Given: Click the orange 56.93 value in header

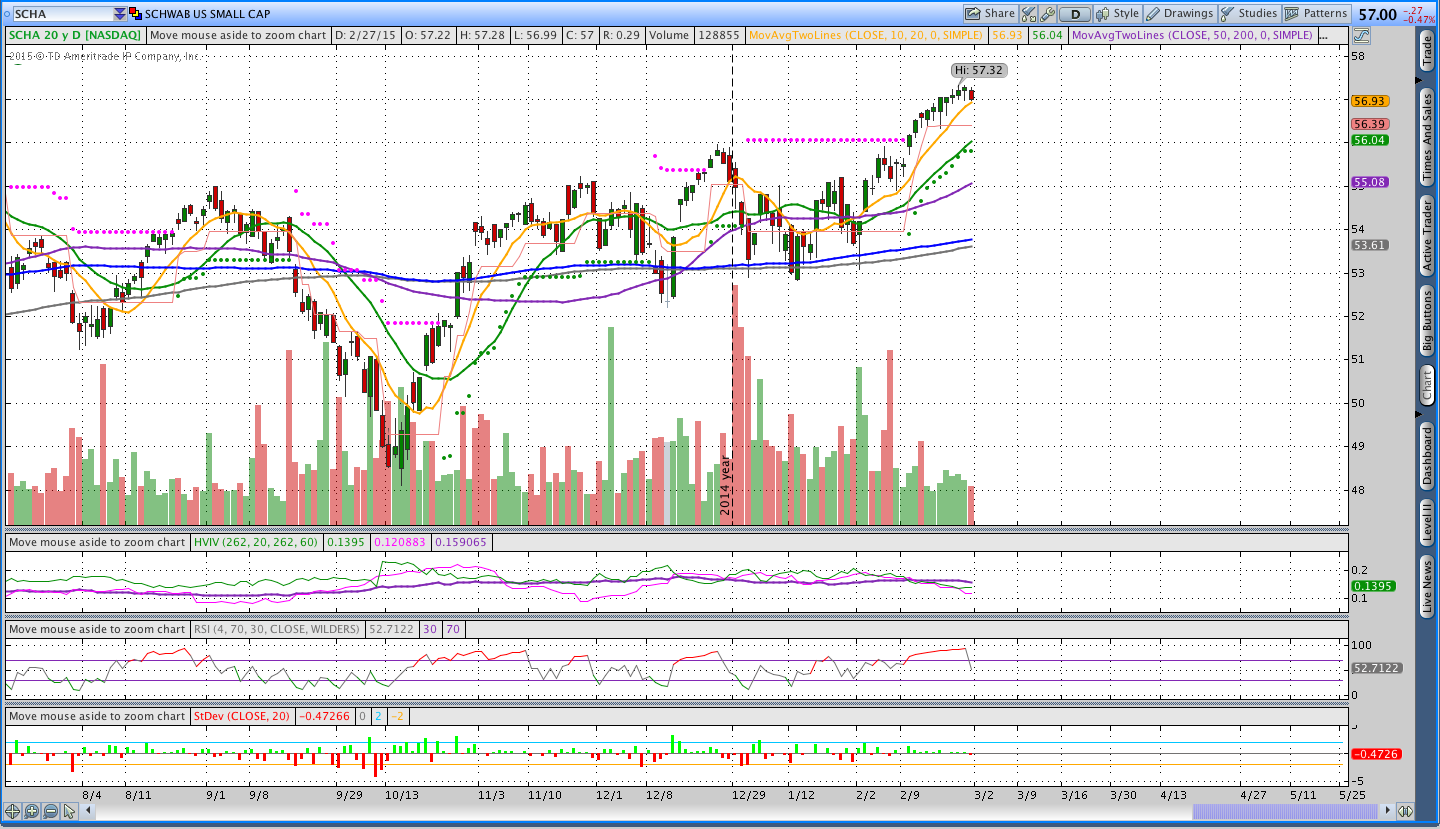Looking at the screenshot, I should pos(1007,35).
